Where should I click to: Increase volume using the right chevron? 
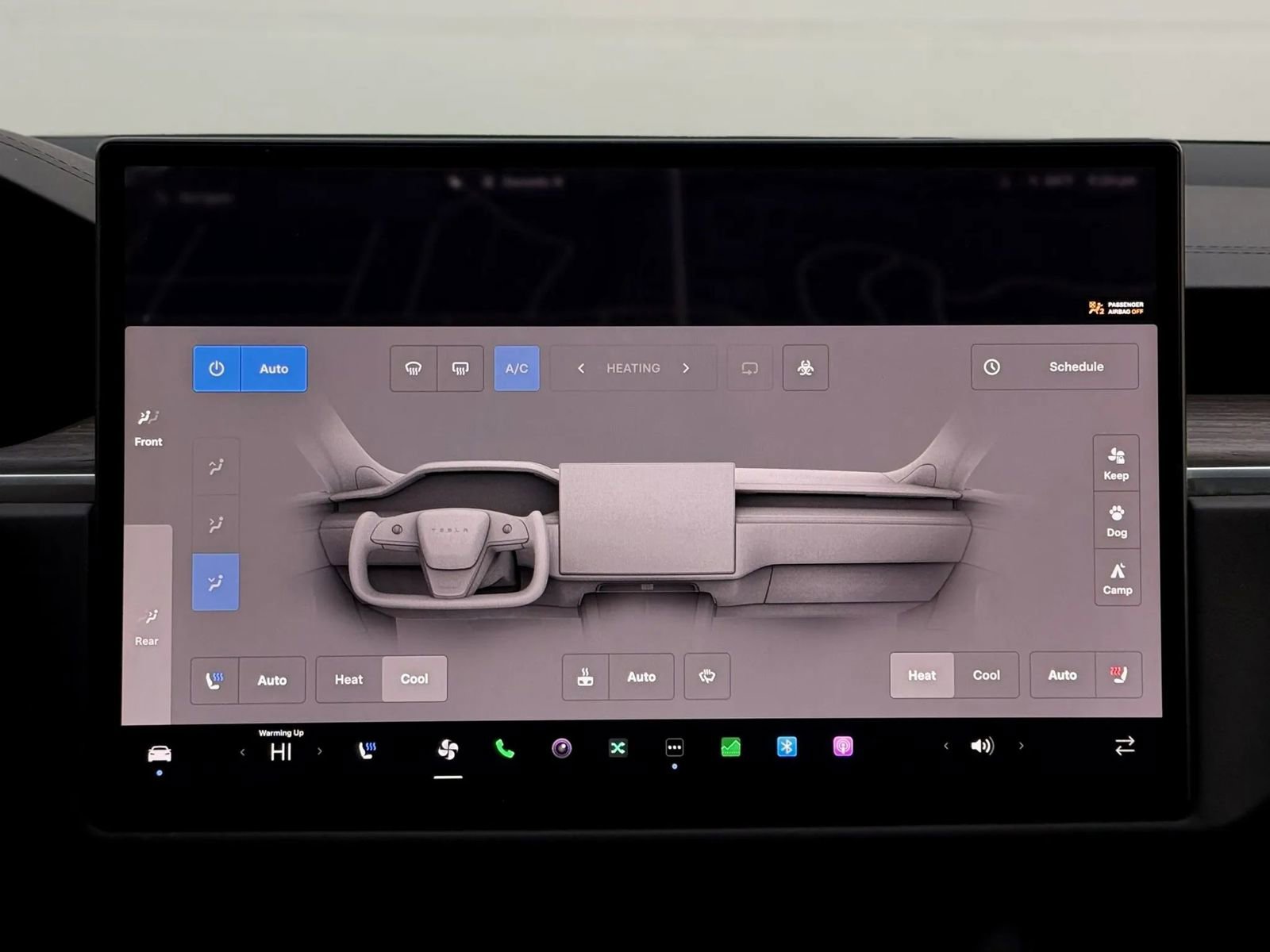pos(1022,746)
